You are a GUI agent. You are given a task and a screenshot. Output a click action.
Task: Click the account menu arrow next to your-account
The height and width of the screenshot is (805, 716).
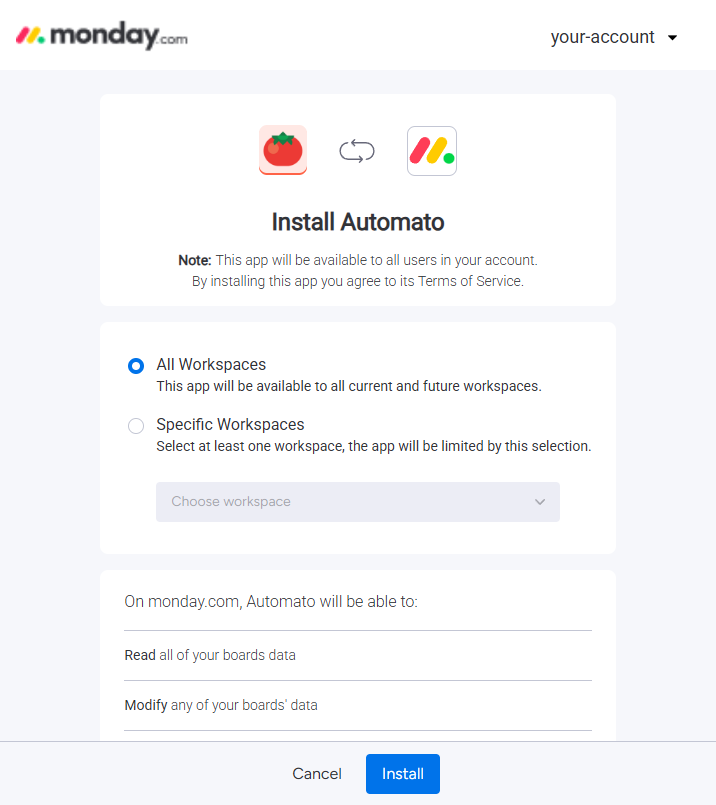click(x=673, y=37)
